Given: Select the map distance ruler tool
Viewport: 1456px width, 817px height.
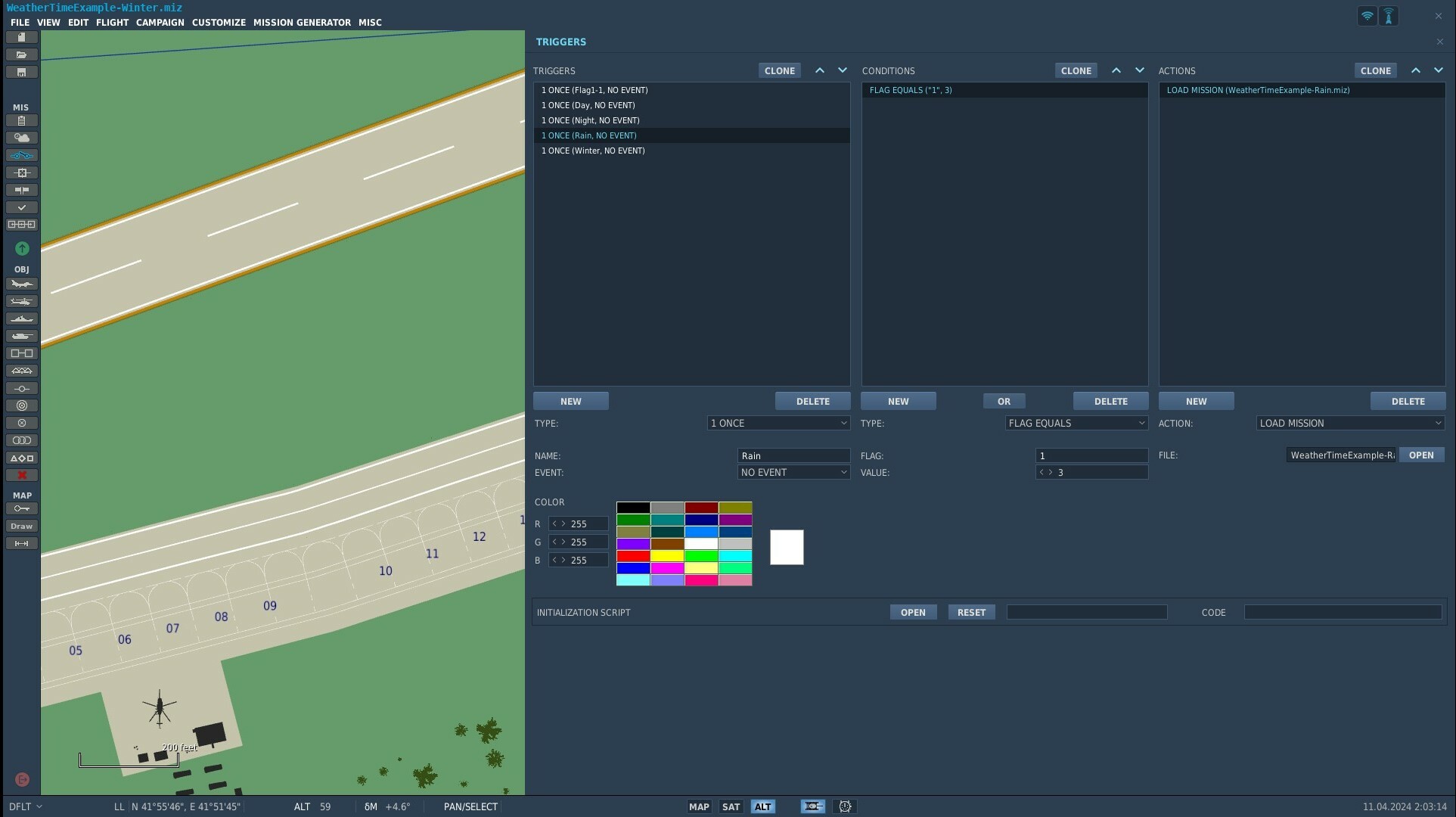Looking at the screenshot, I should point(21,543).
